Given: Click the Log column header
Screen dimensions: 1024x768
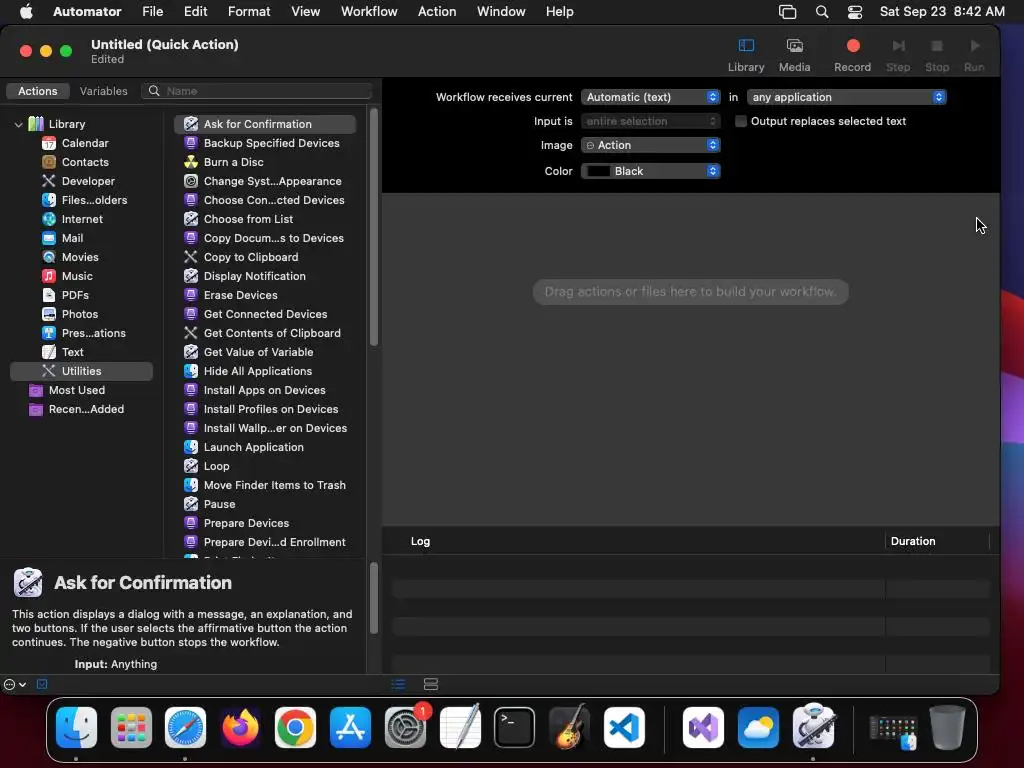Looking at the screenshot, I should point(420,541).
